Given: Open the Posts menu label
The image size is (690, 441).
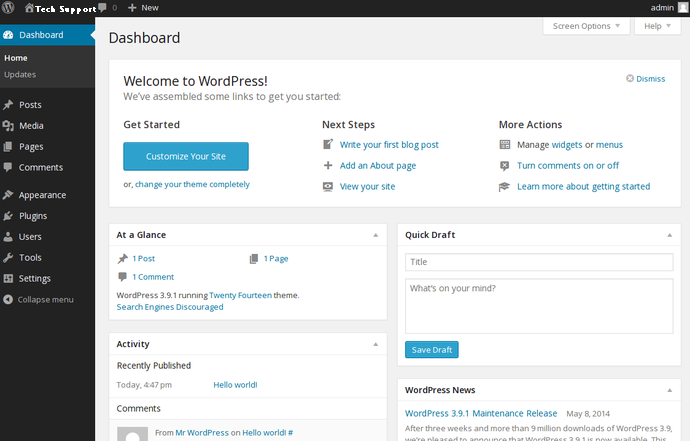Looking at the screenshot, I should [x=30, y=105].
